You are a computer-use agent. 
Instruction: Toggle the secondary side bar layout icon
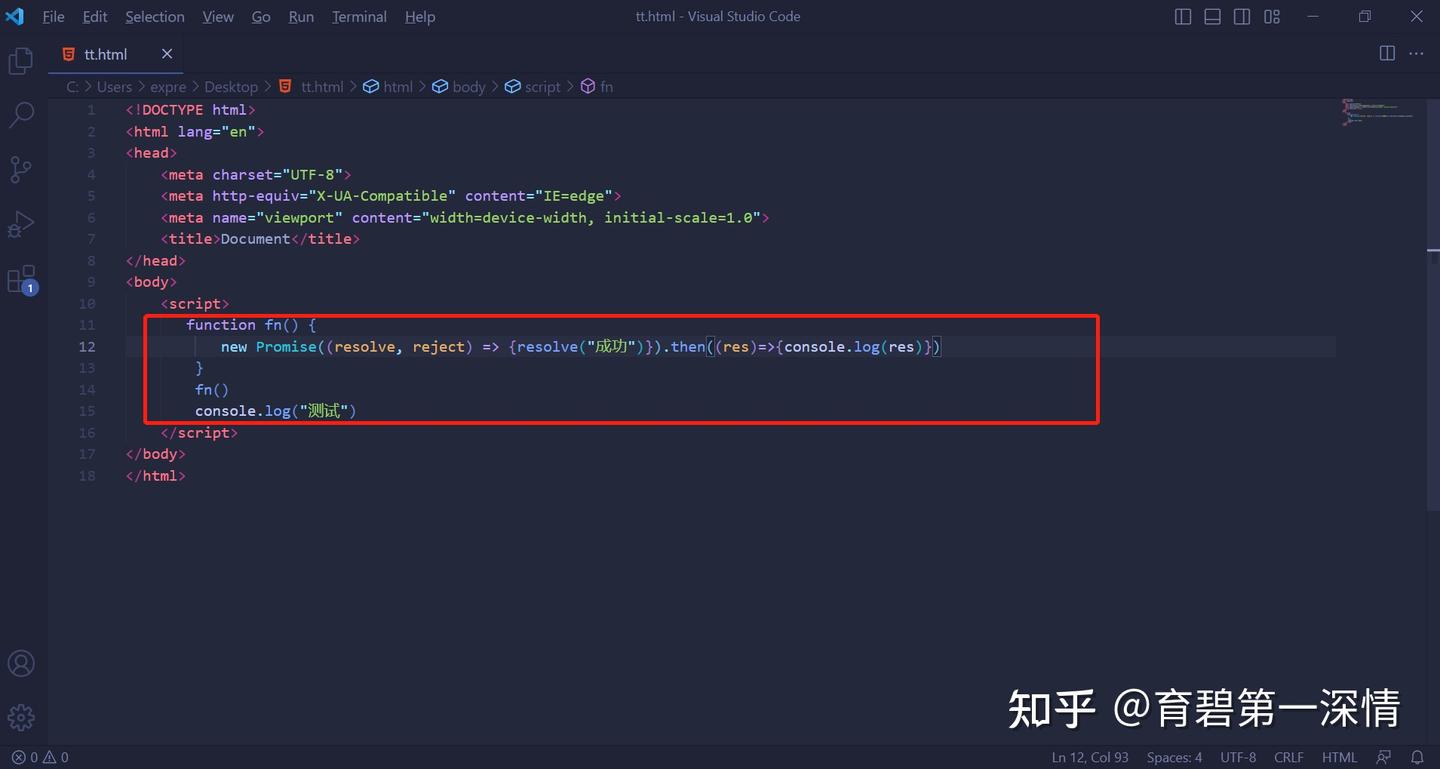click(x=1242, y=16)
